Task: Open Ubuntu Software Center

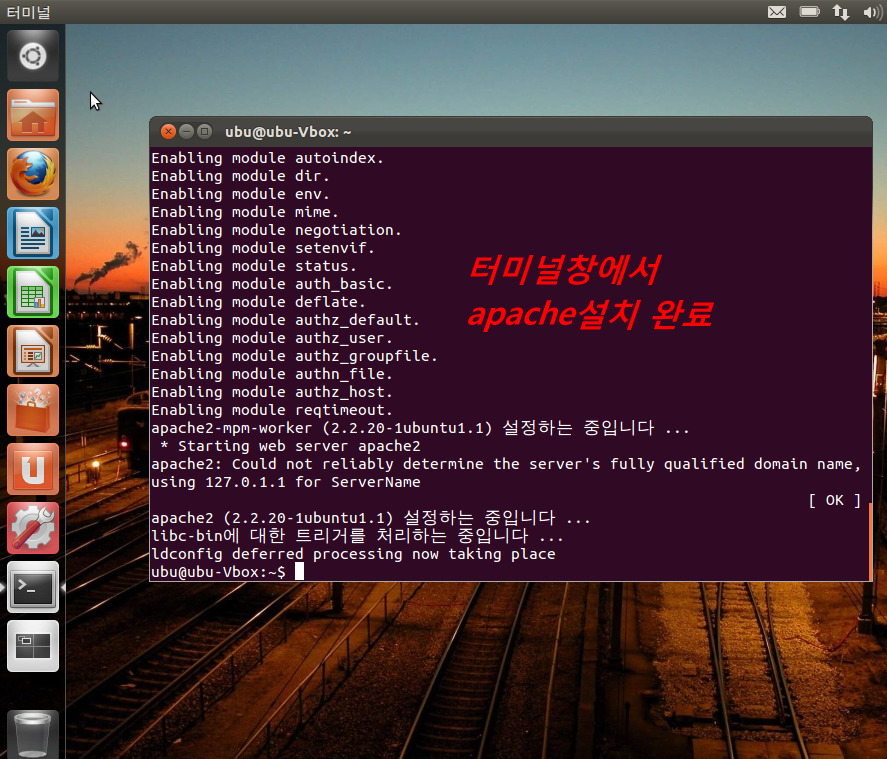Action: (33, 411)
